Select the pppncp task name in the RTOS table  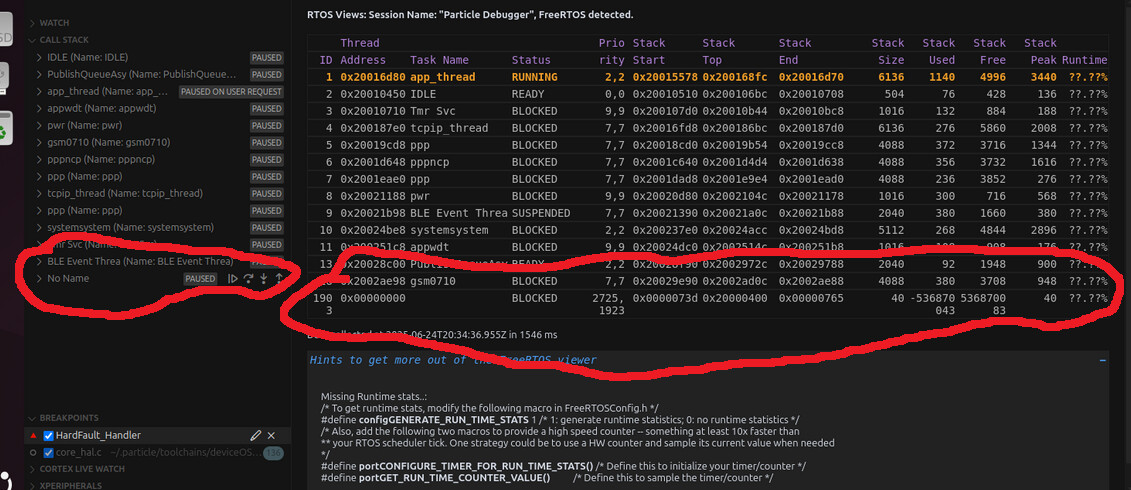pyautogui.click(x=429, y=162)
